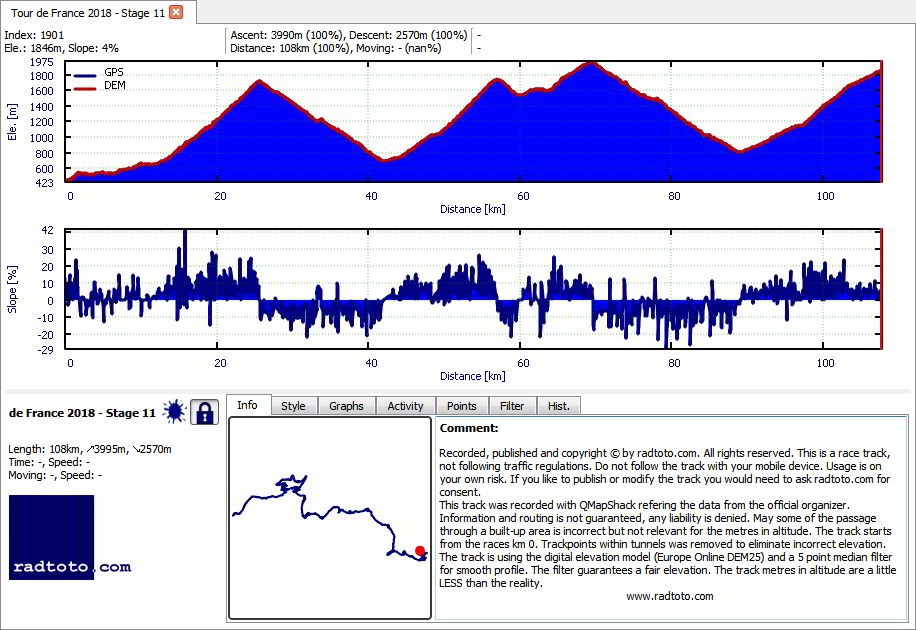Click the red position marker on the map
Screen dimensions: 916x630
click(420, 551)
